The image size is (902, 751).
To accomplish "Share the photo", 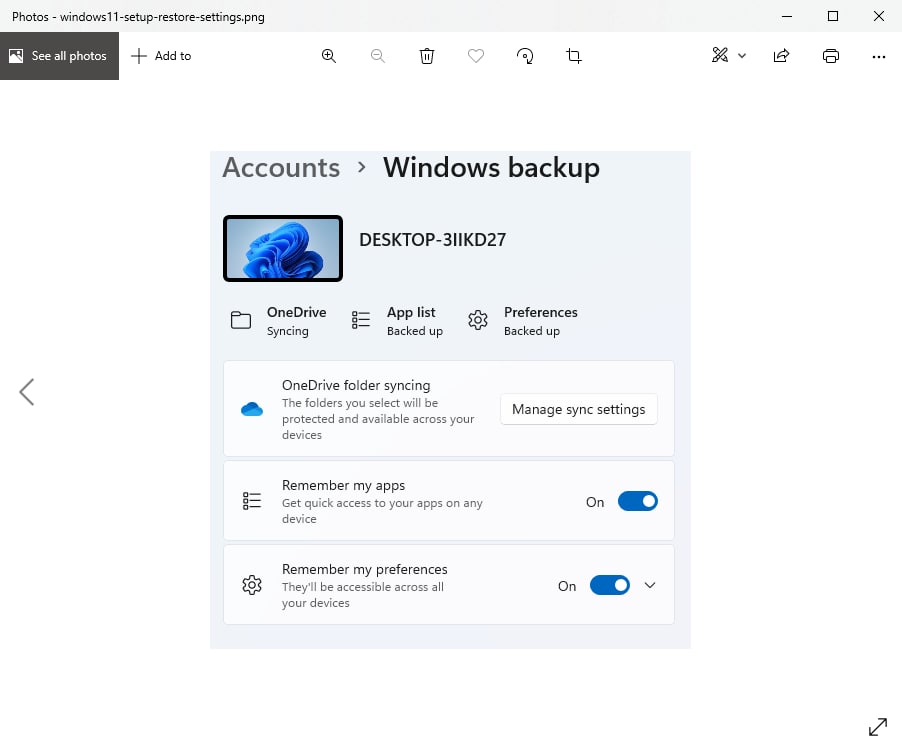I will click(x=781, y=56).
